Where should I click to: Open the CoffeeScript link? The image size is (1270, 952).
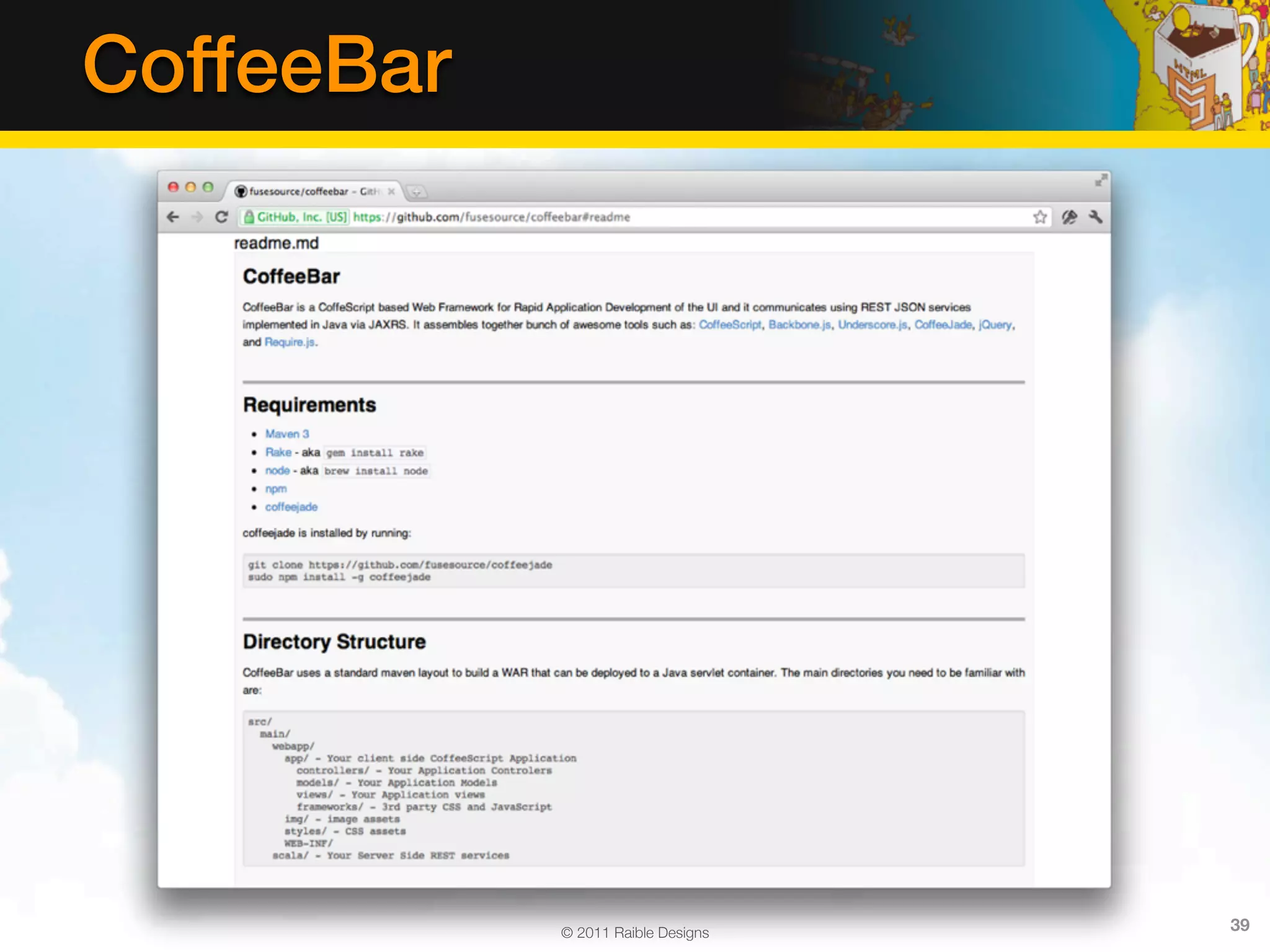[730, 325]
